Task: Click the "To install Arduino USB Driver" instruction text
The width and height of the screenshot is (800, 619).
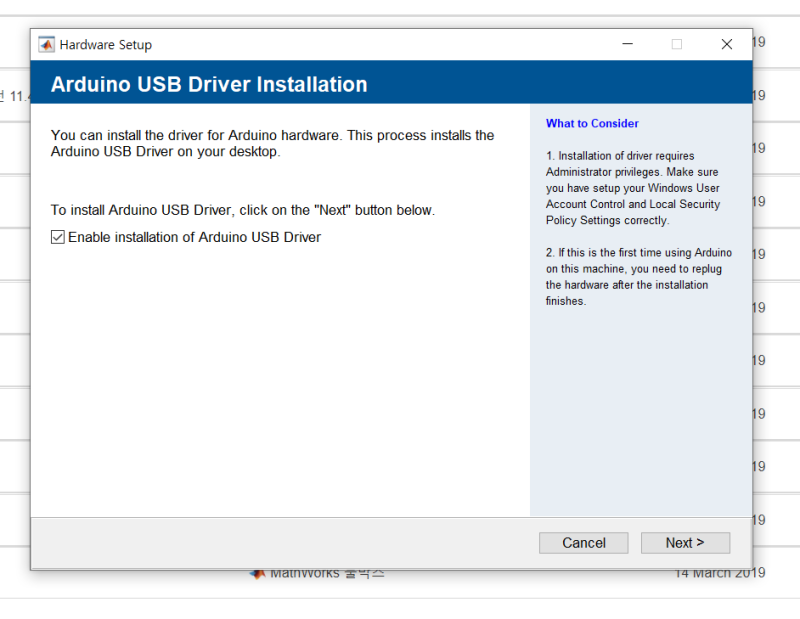Action: click(x=243, y=210)
